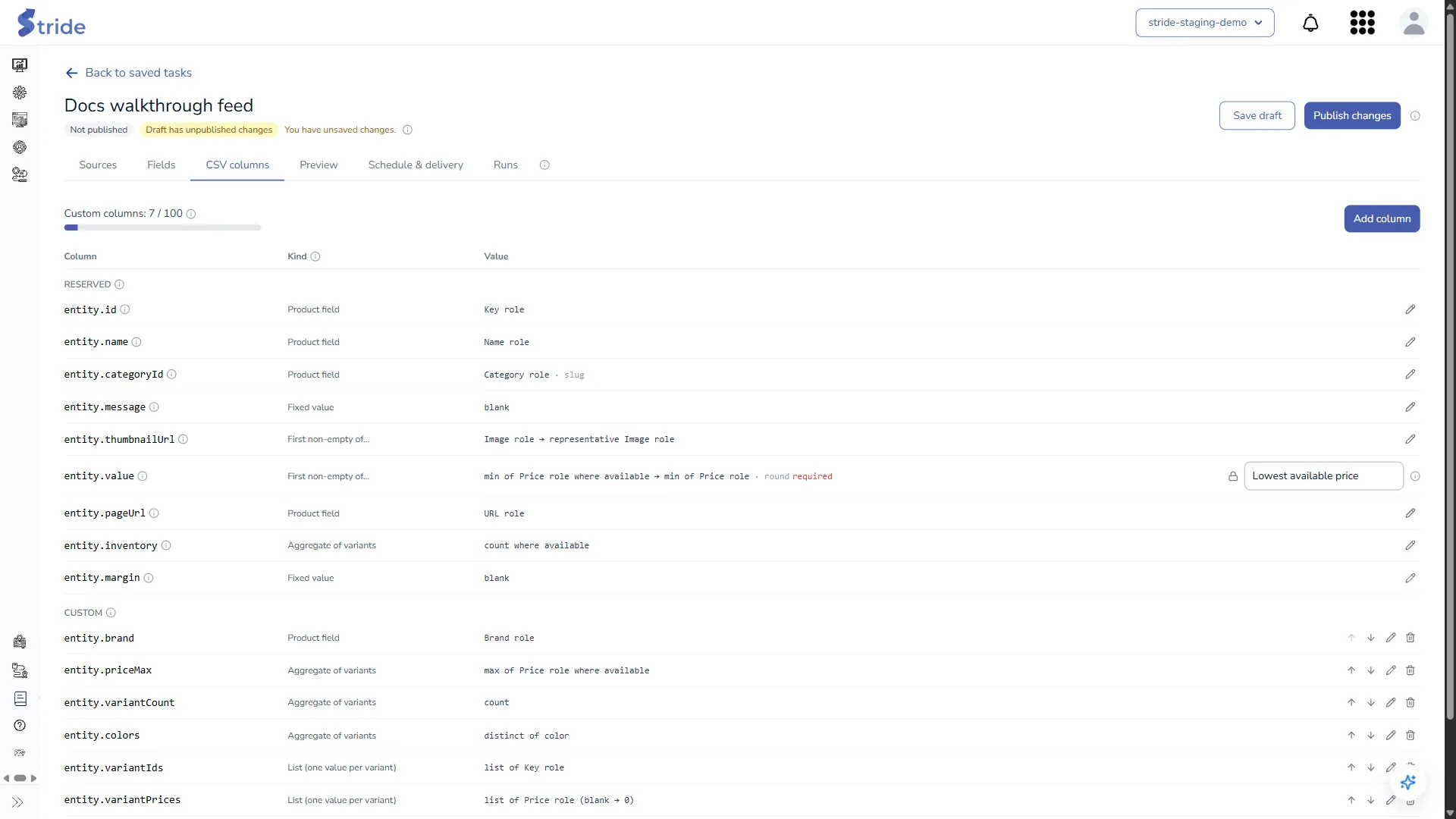Viewport: 1456px width, 819px height.
Task: Open the dashboard icon in sidebar
Action: coord(20,65)
